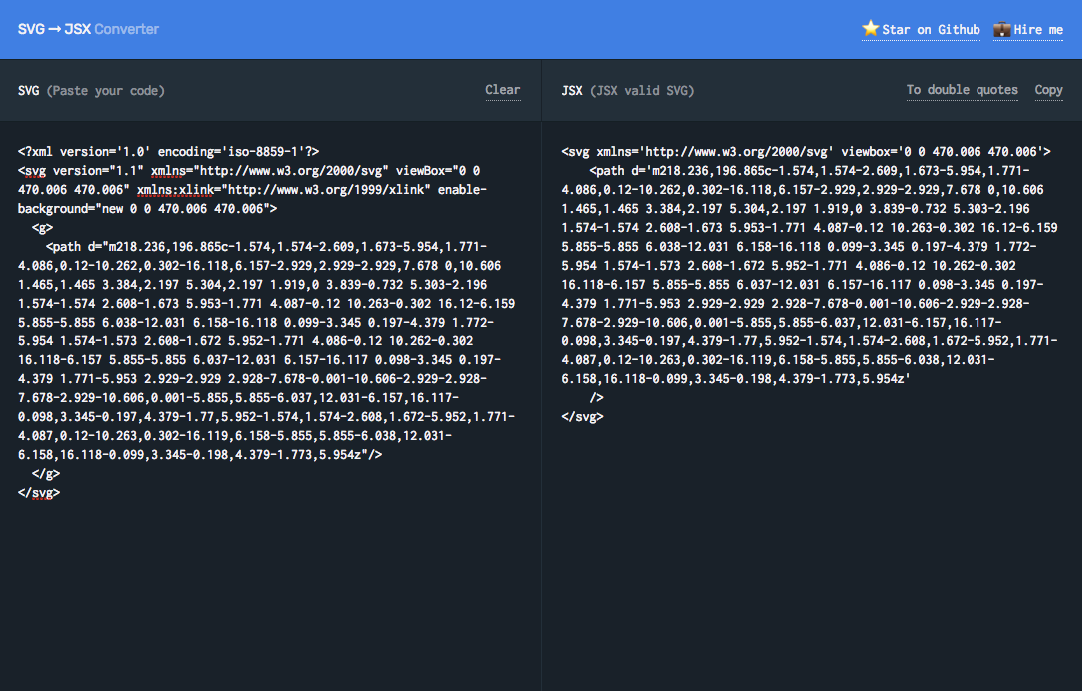The image size is (1082, 691).
Task: Copy the converted JSX code
Action: point(1048,90)
